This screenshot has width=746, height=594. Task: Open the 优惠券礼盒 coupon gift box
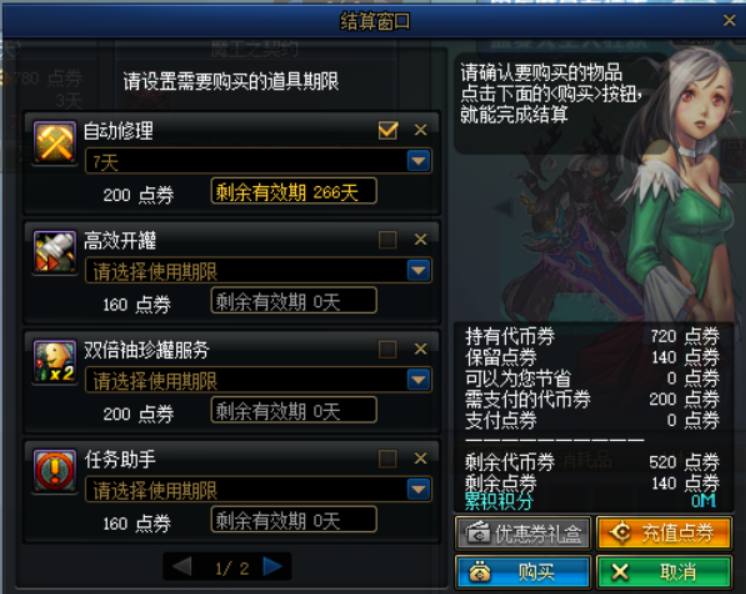click(x=522, y=533)
